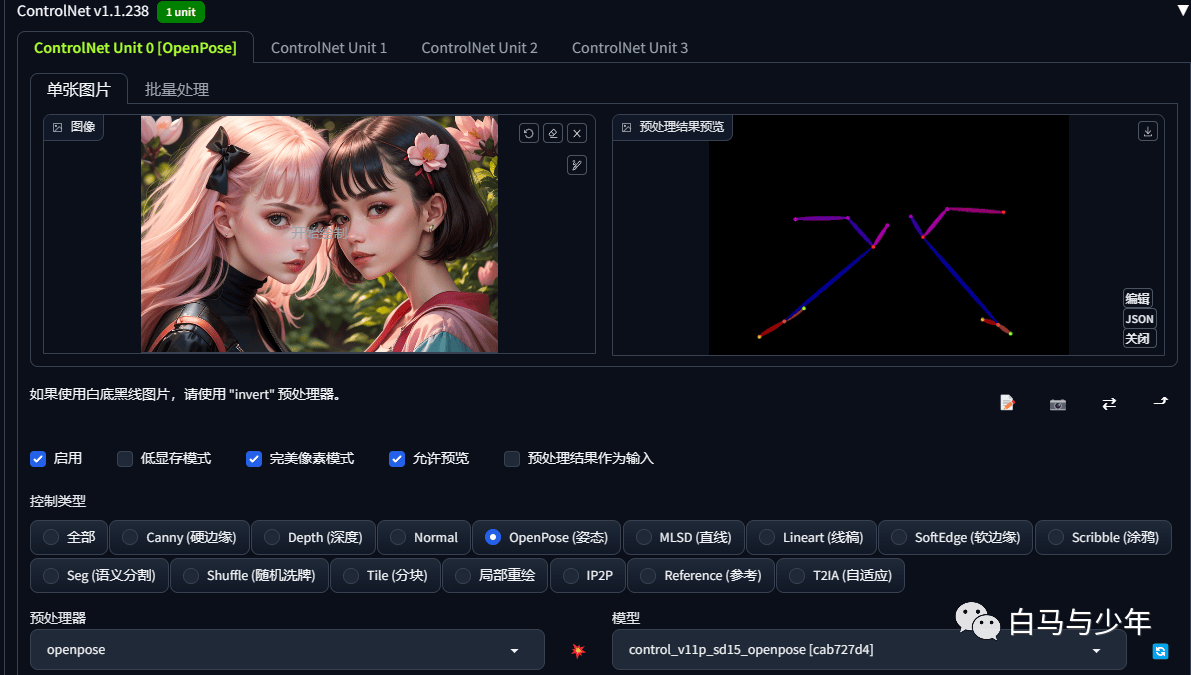Run preprocessor with the red explosion icon
The width and height of the screenshot is (1191, 675).
point(579,651)
